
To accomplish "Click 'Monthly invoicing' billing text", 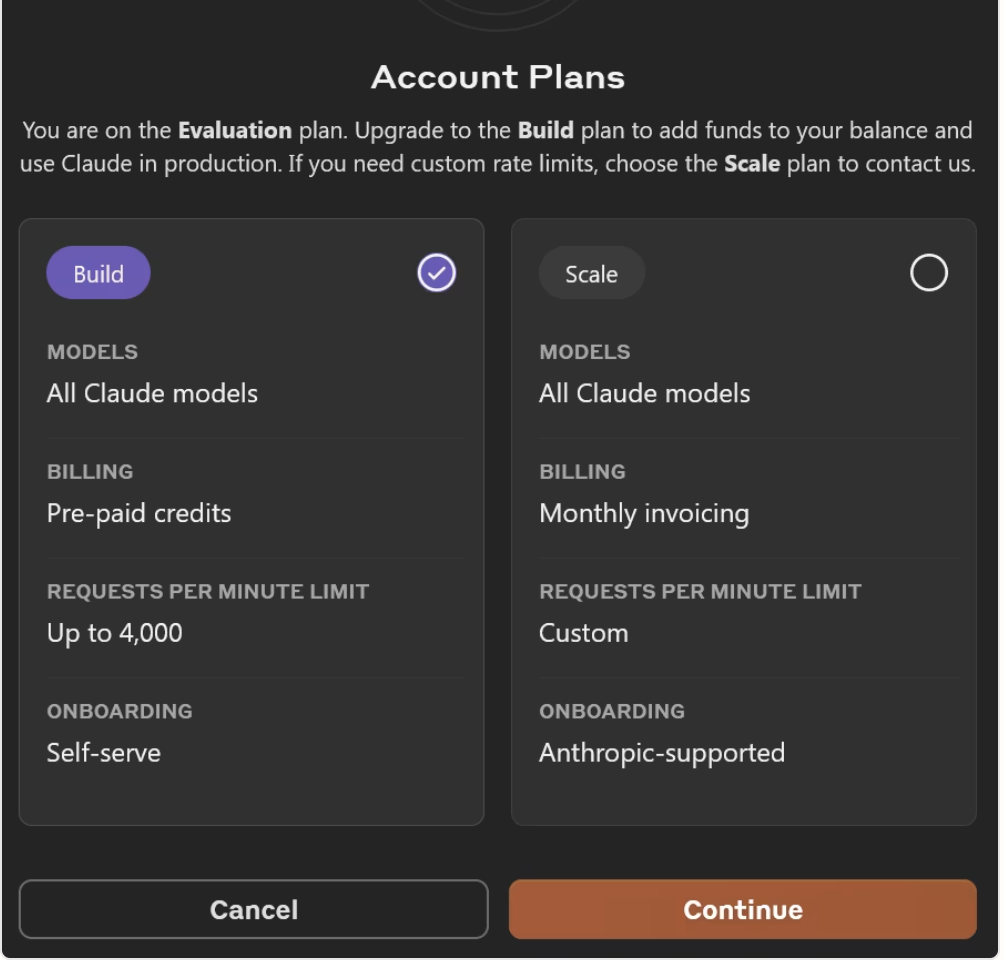I will coord(646,513).
